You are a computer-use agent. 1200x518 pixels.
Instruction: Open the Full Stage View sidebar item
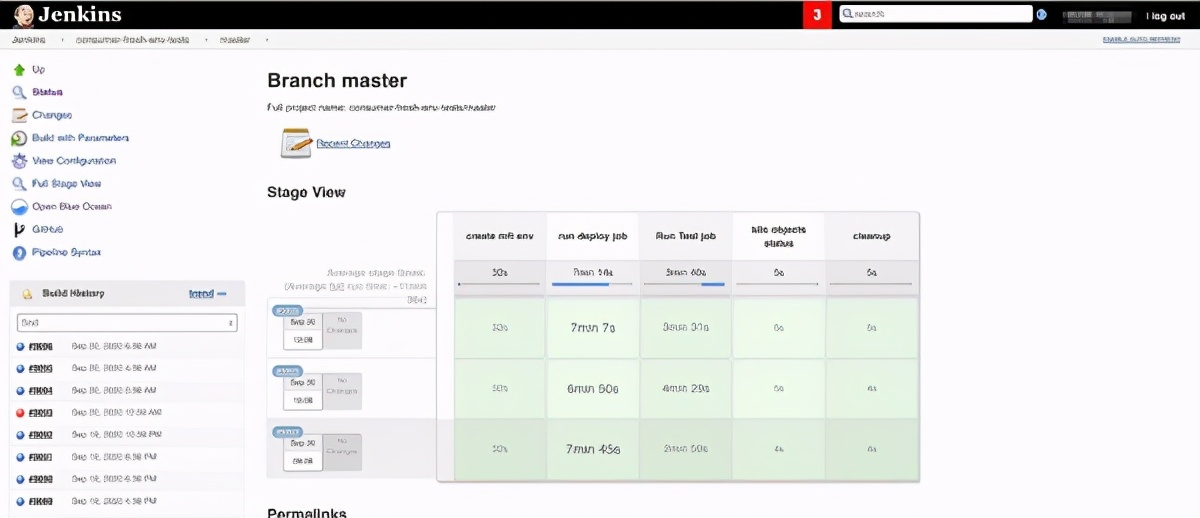pos(66,184)
